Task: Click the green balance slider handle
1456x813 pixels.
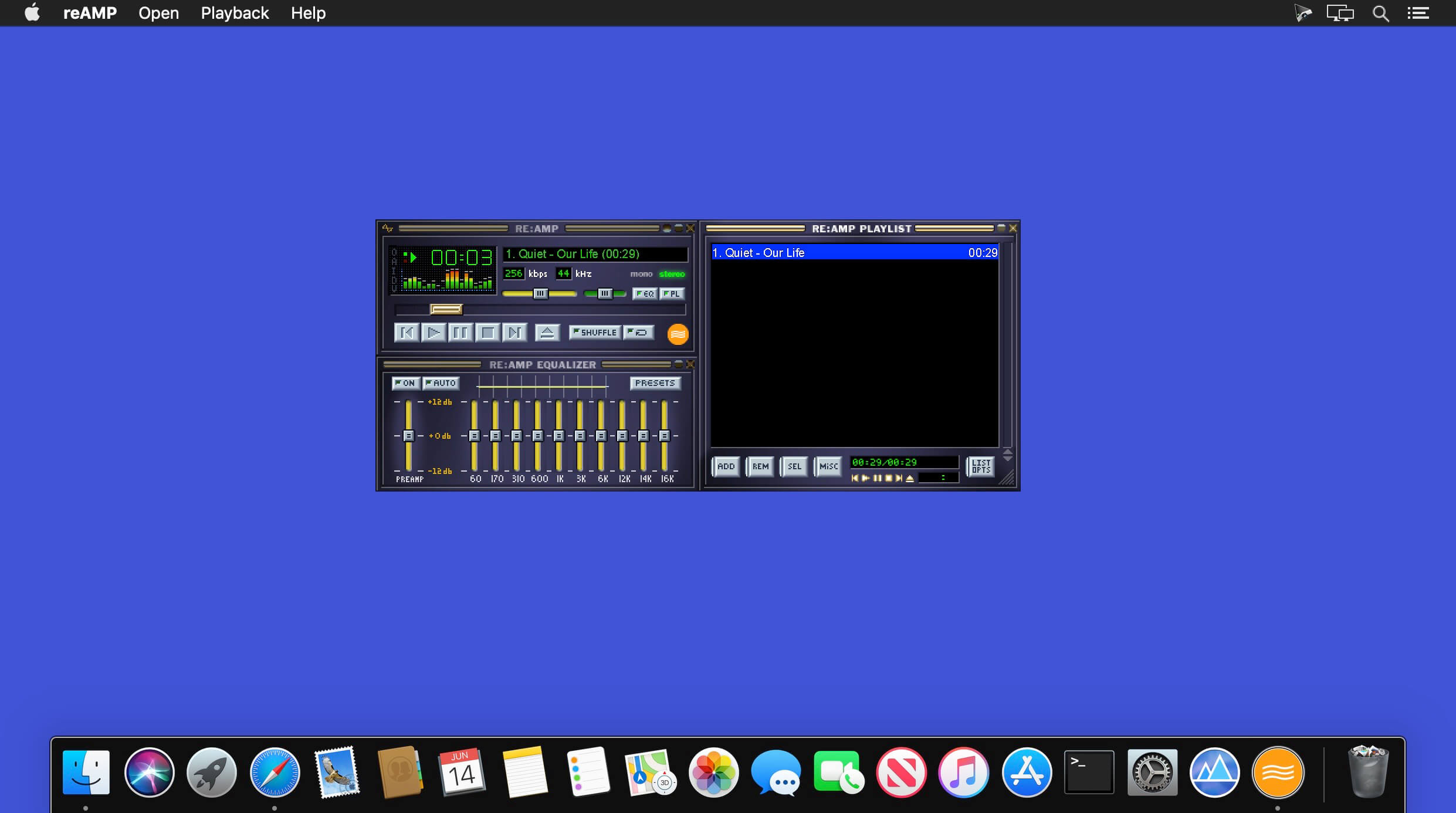Action: (605, 294)
